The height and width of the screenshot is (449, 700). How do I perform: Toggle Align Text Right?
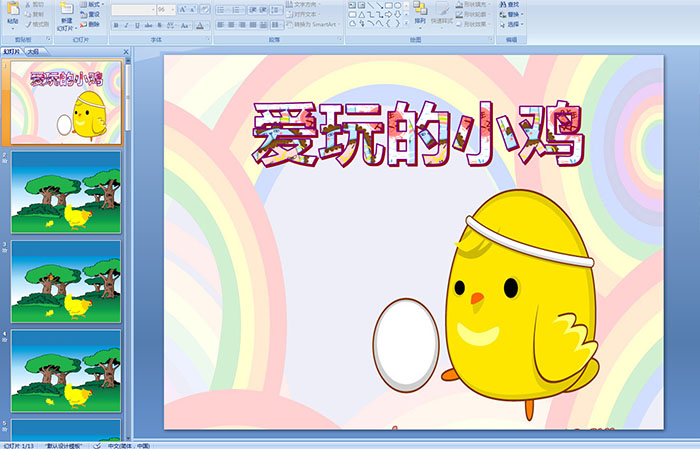(x=242, y=25)
